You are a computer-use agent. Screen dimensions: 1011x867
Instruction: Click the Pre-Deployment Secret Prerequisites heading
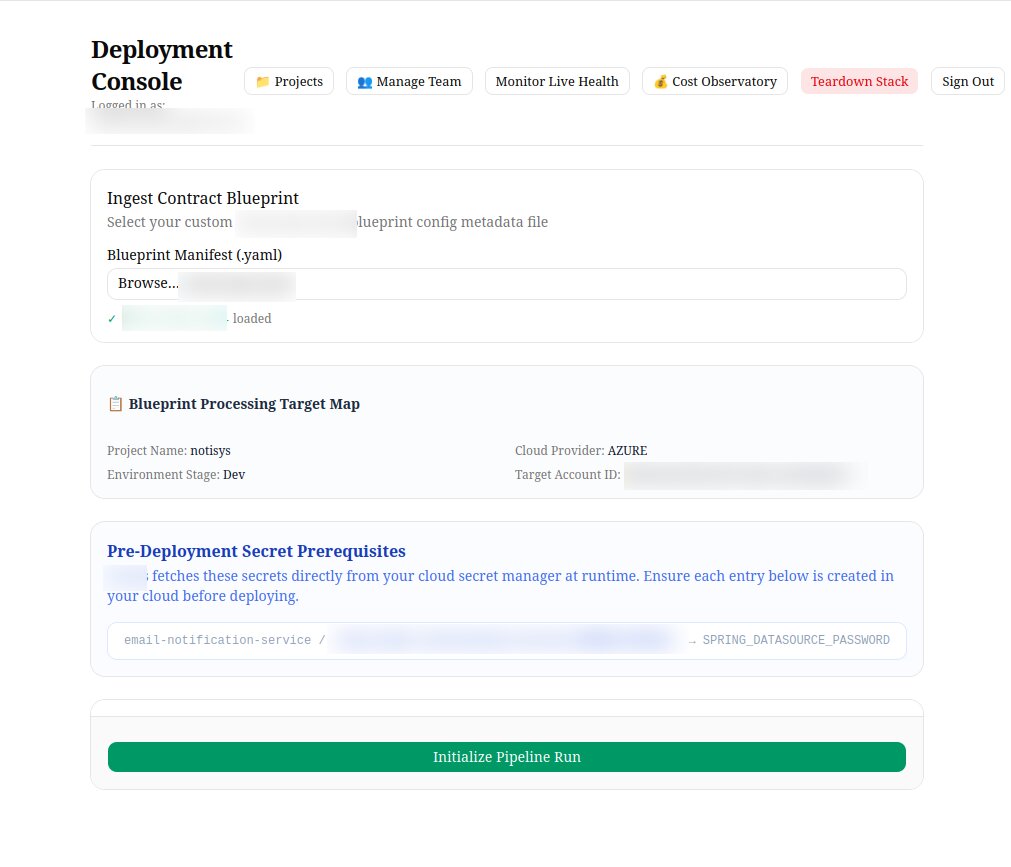coord(256,551)
